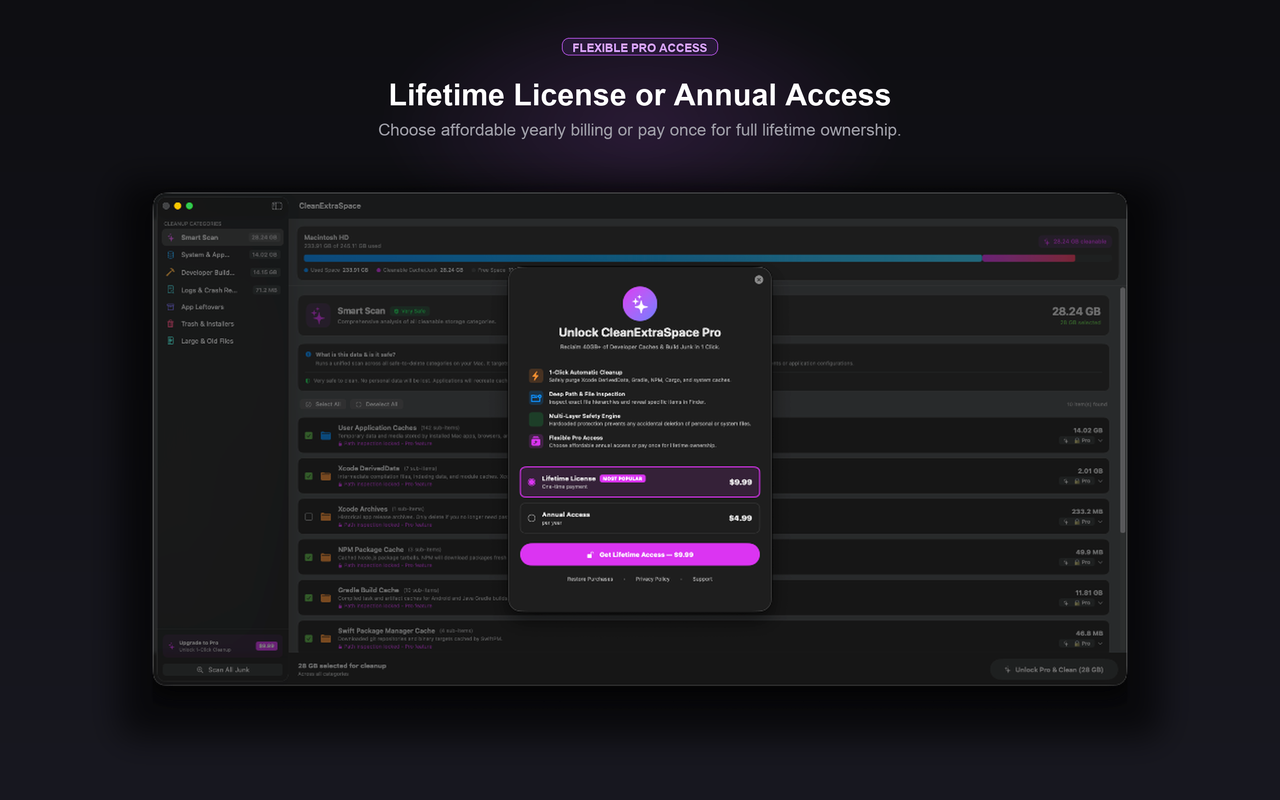Toggle the sidebar panel icon

277,206
